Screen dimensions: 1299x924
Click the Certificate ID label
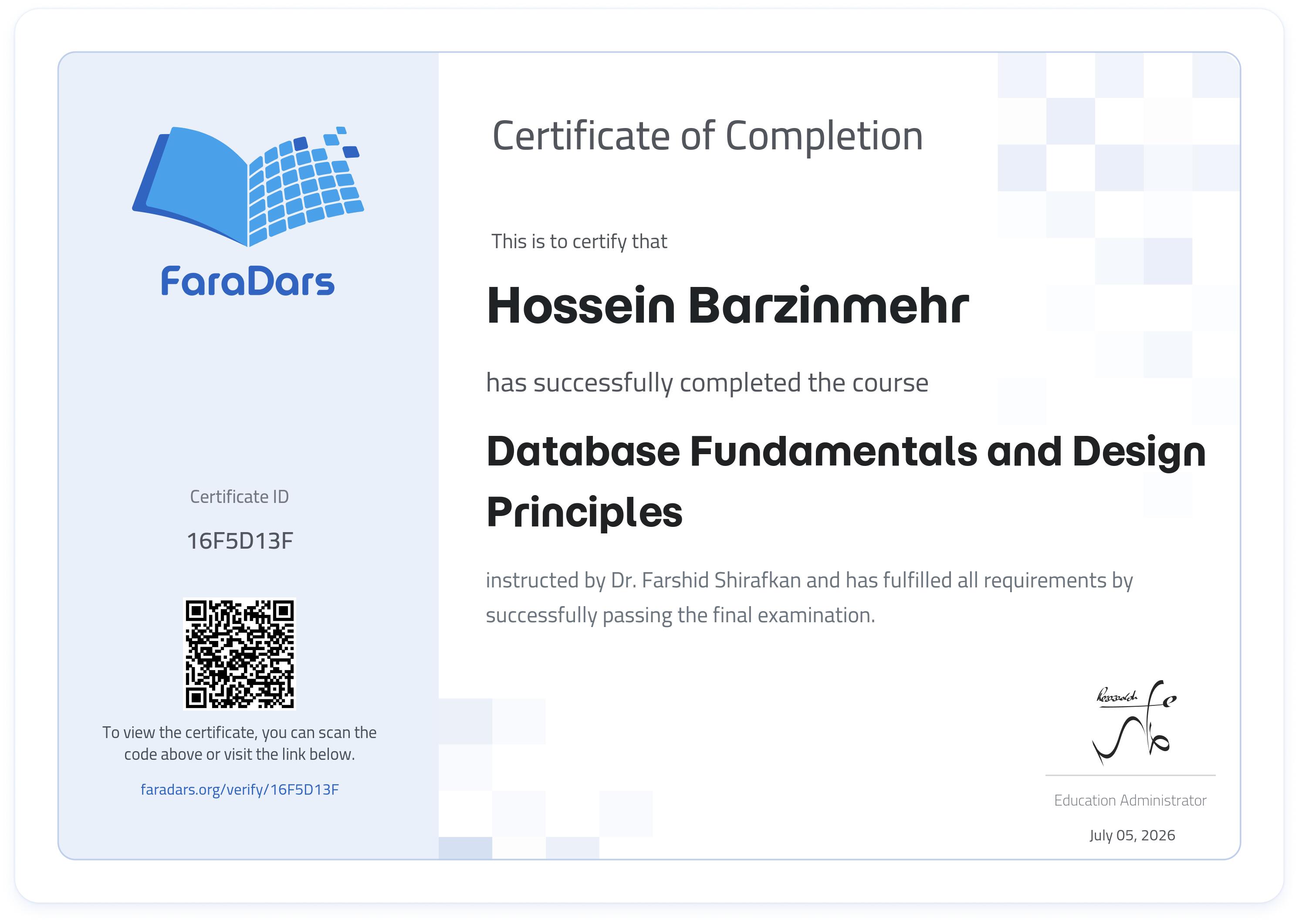pyautogui.click(x=239, y=497)
